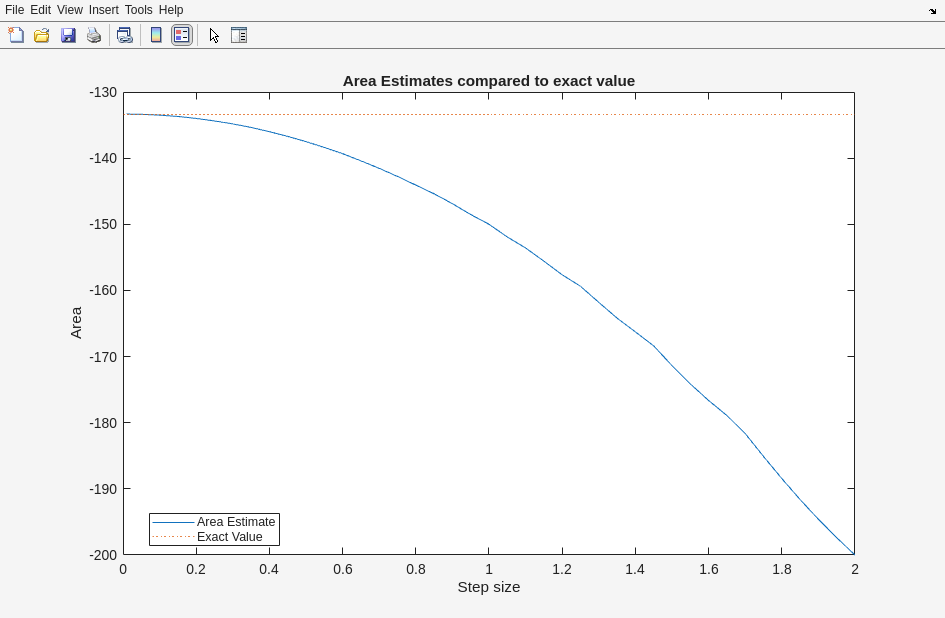Open the File menu

14,10
